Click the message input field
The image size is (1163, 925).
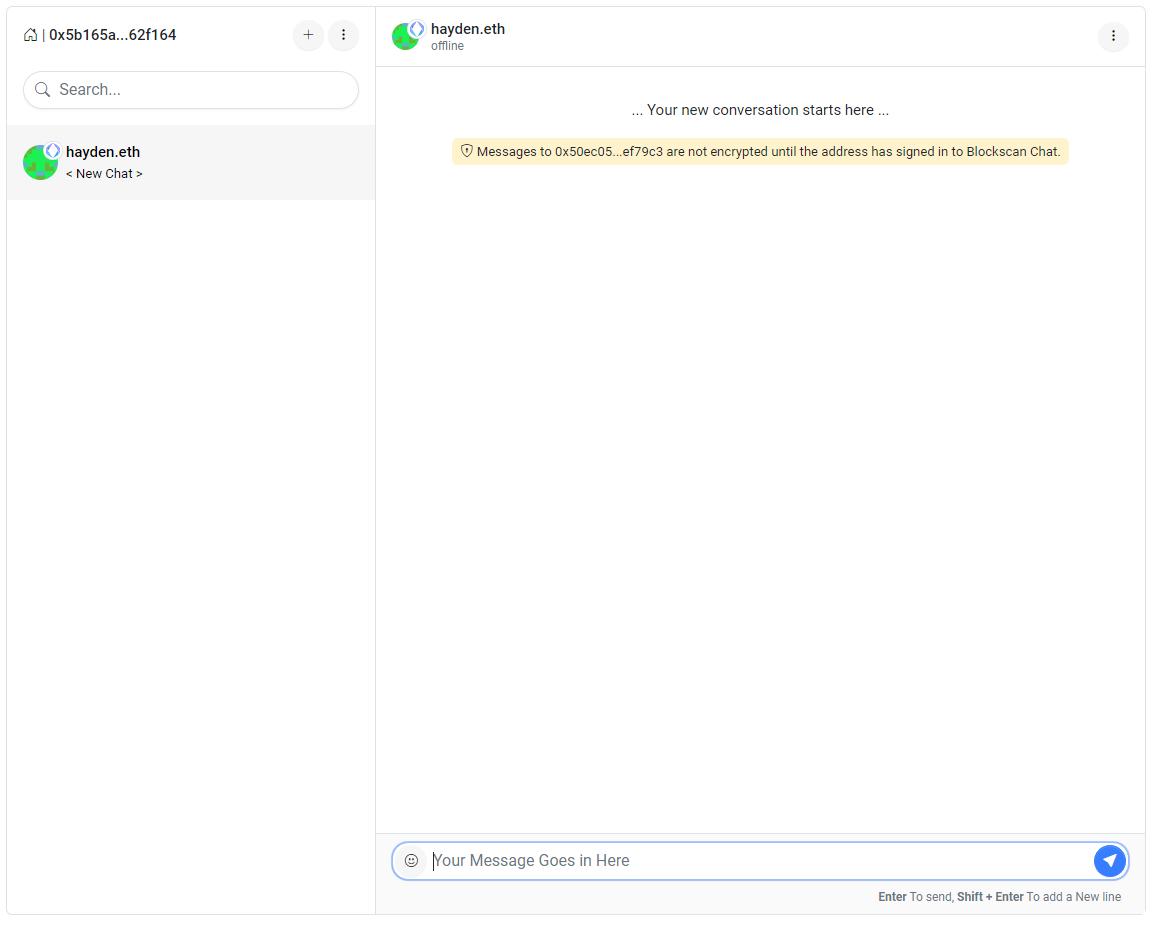tap(700, 860)
